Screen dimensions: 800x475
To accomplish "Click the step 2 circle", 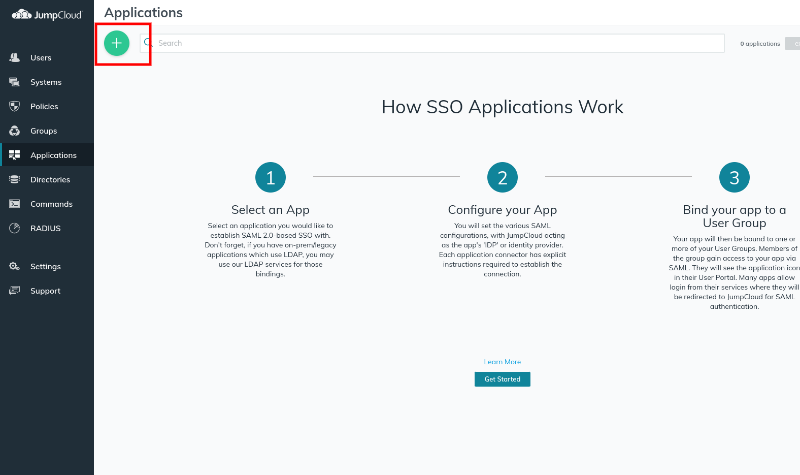I will 502,178.
